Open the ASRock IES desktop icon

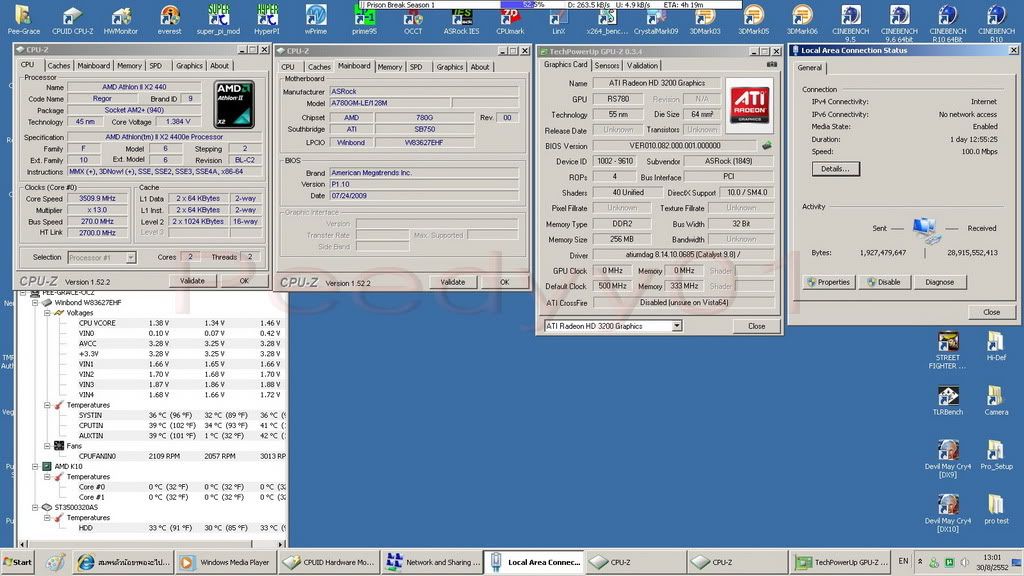tap(461, 20)
